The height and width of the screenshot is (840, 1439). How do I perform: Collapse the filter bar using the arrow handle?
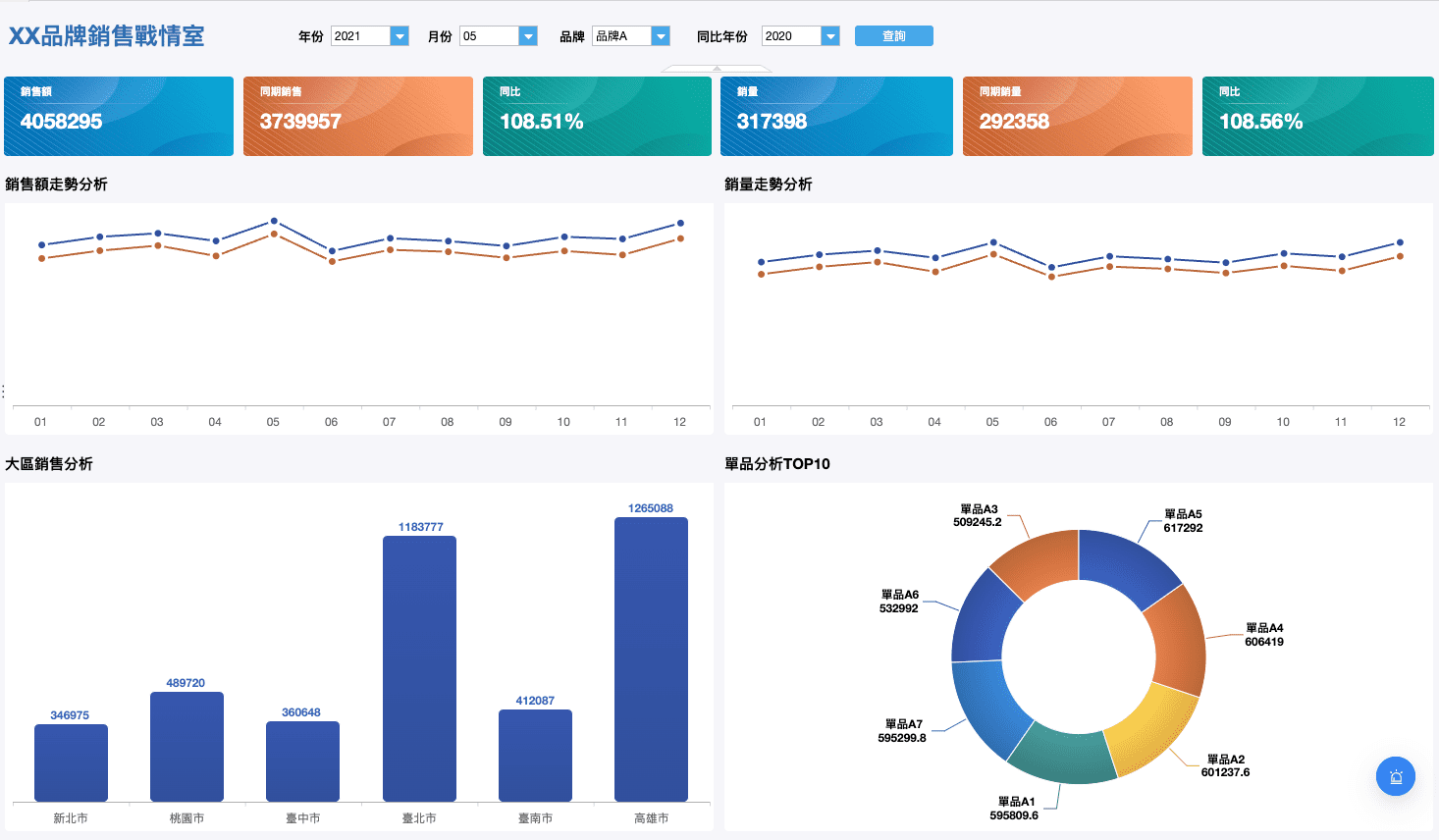click(717, 69)
